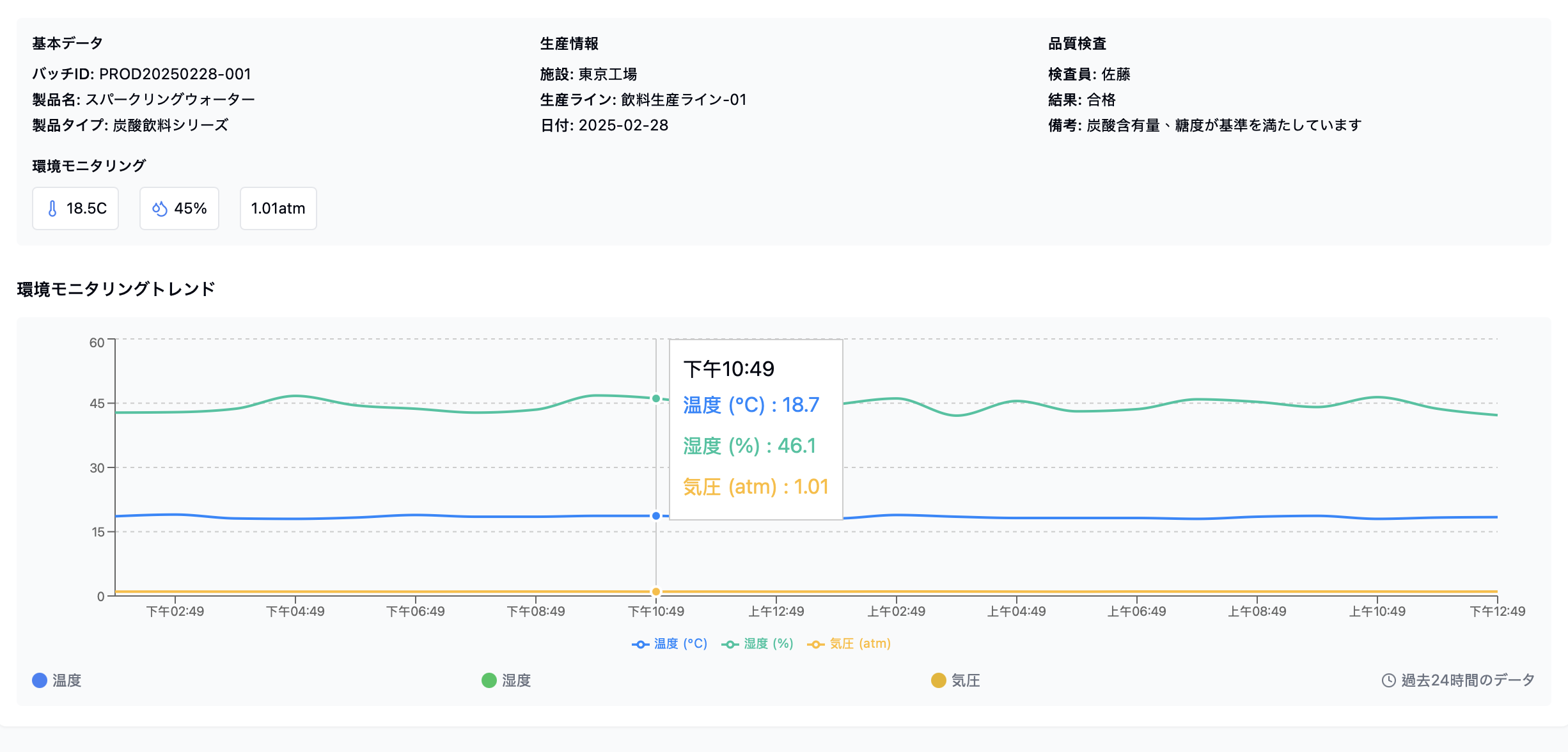Click the blue 温度 legend circle at bottom

(40, 680)
